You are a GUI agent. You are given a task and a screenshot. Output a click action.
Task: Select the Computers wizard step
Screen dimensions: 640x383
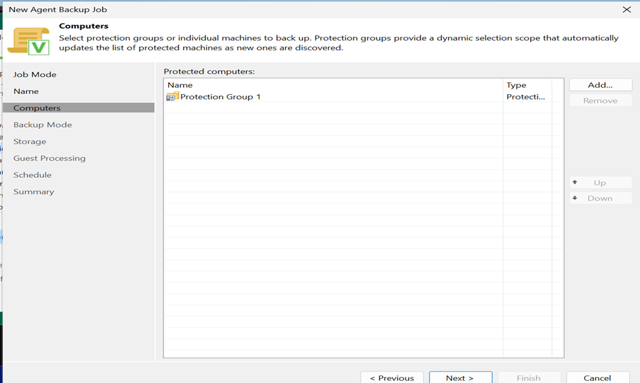[x=79, y=108]
